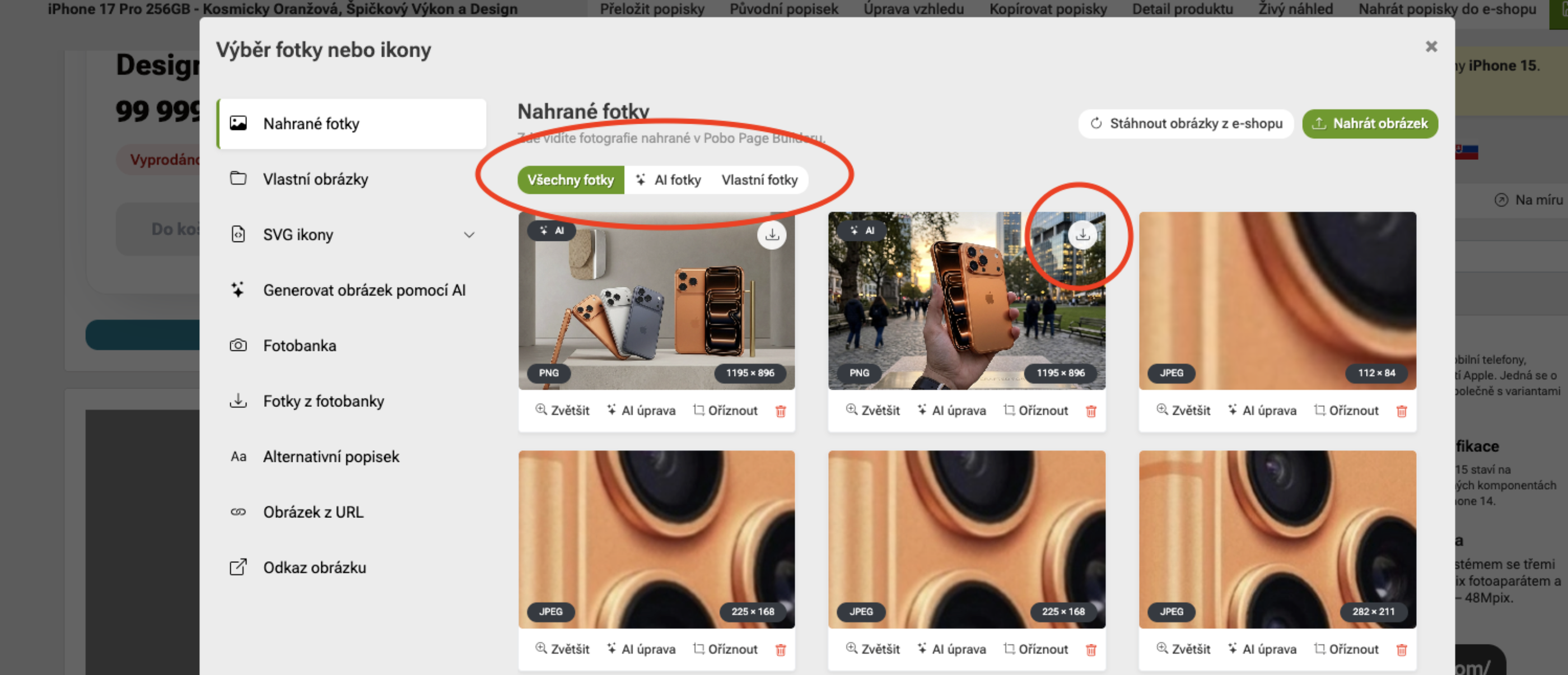The width and height of the screenshot is (1568, 675).
Task: Close the Výběr fotky nebo ikony dialog
Action: pyautogui.click(x=1431, y=47)
